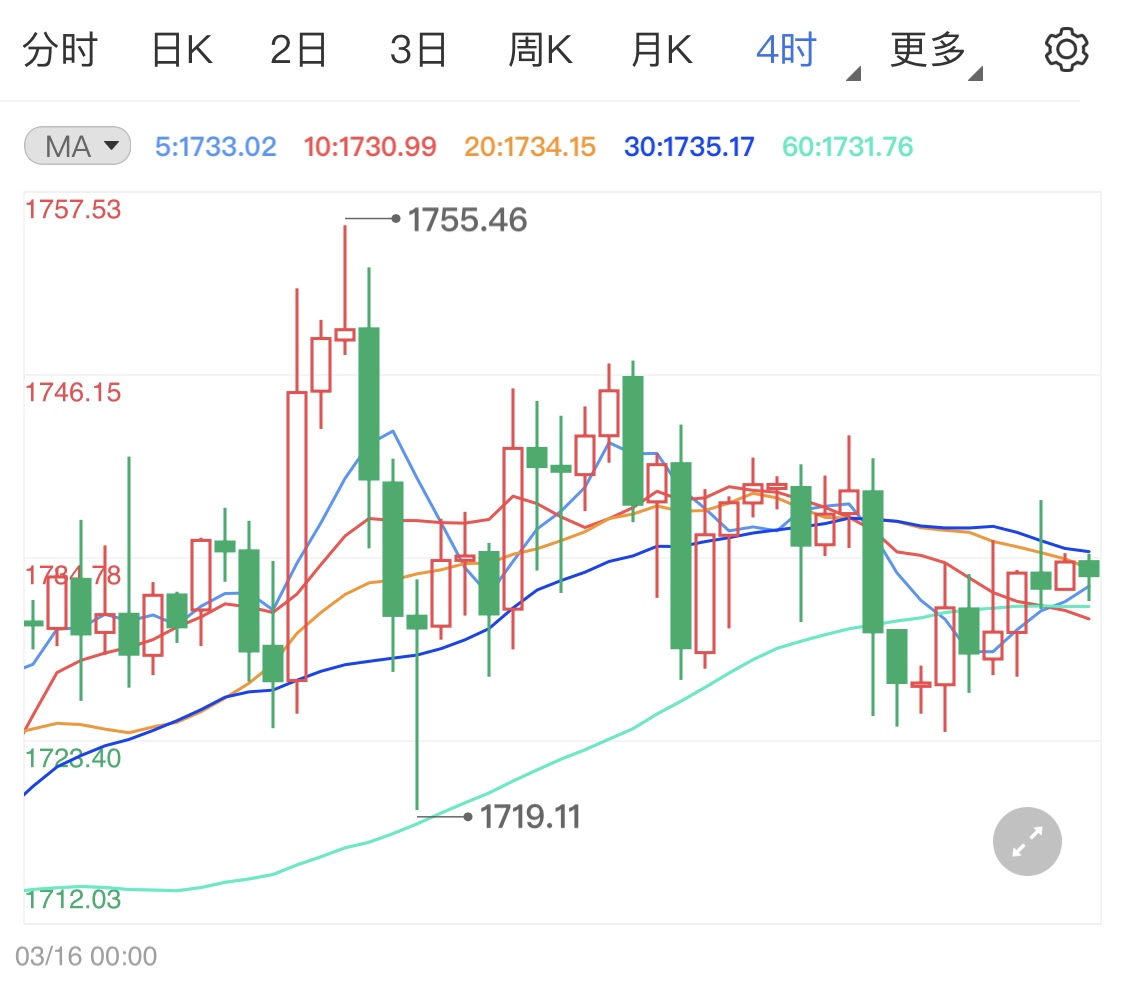The height and width of the screenshot is (984, 1125).
Task: Expand chart to fullscreen
Action: (1027, 841)
